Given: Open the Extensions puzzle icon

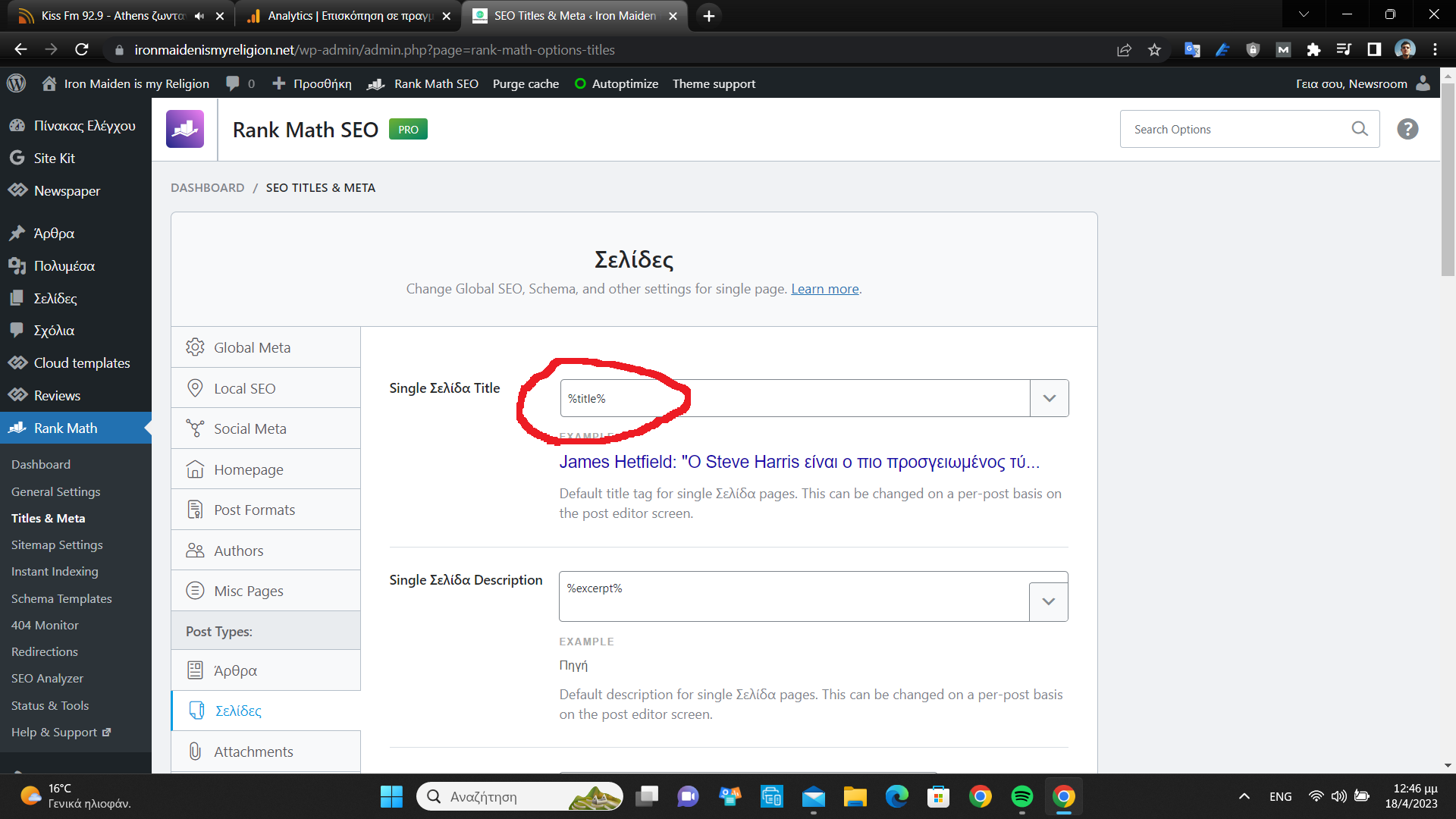Looking at the screenshot, I should coord(1313,49).
